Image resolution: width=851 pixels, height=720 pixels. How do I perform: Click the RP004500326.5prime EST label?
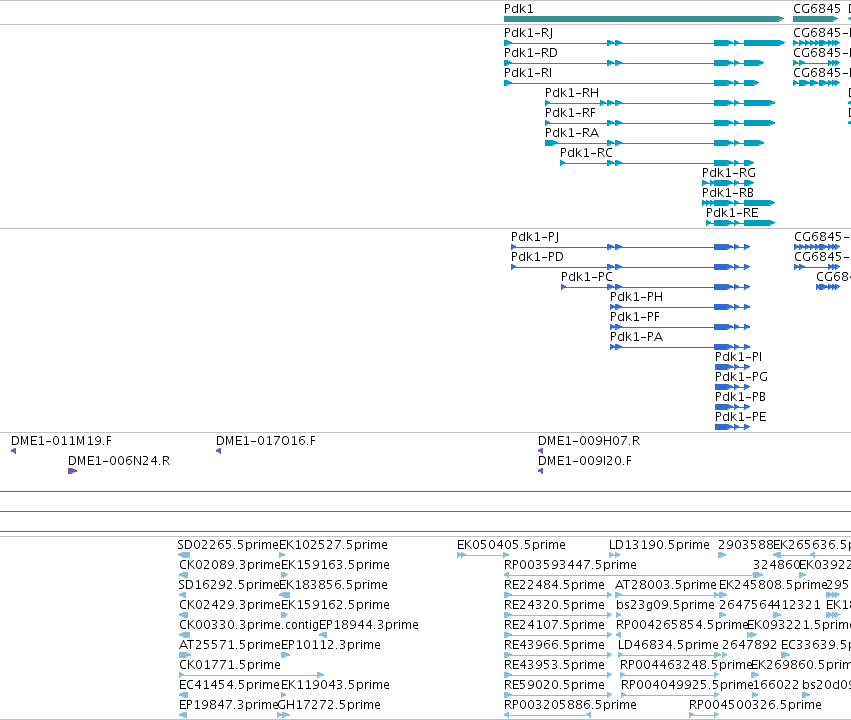click(x=755, y=705)
